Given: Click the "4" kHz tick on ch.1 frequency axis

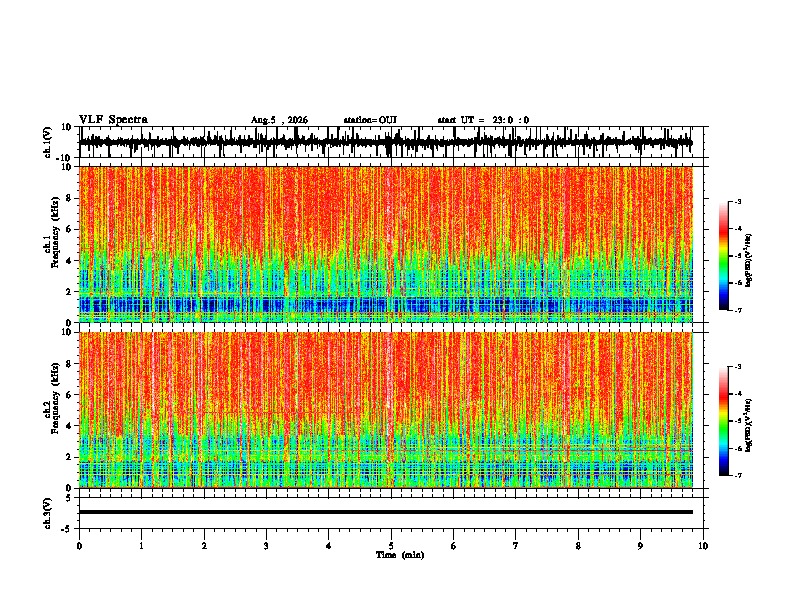Looking at the screenshot, I should pyautogui.click(x=69, y=261).
